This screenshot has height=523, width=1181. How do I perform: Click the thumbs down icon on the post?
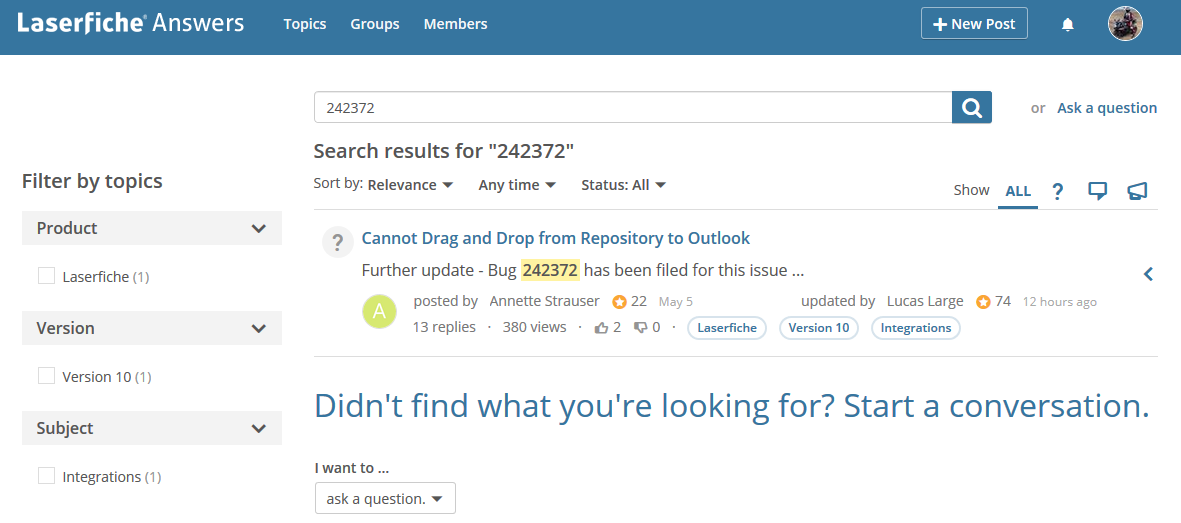(x=640, y=328)
